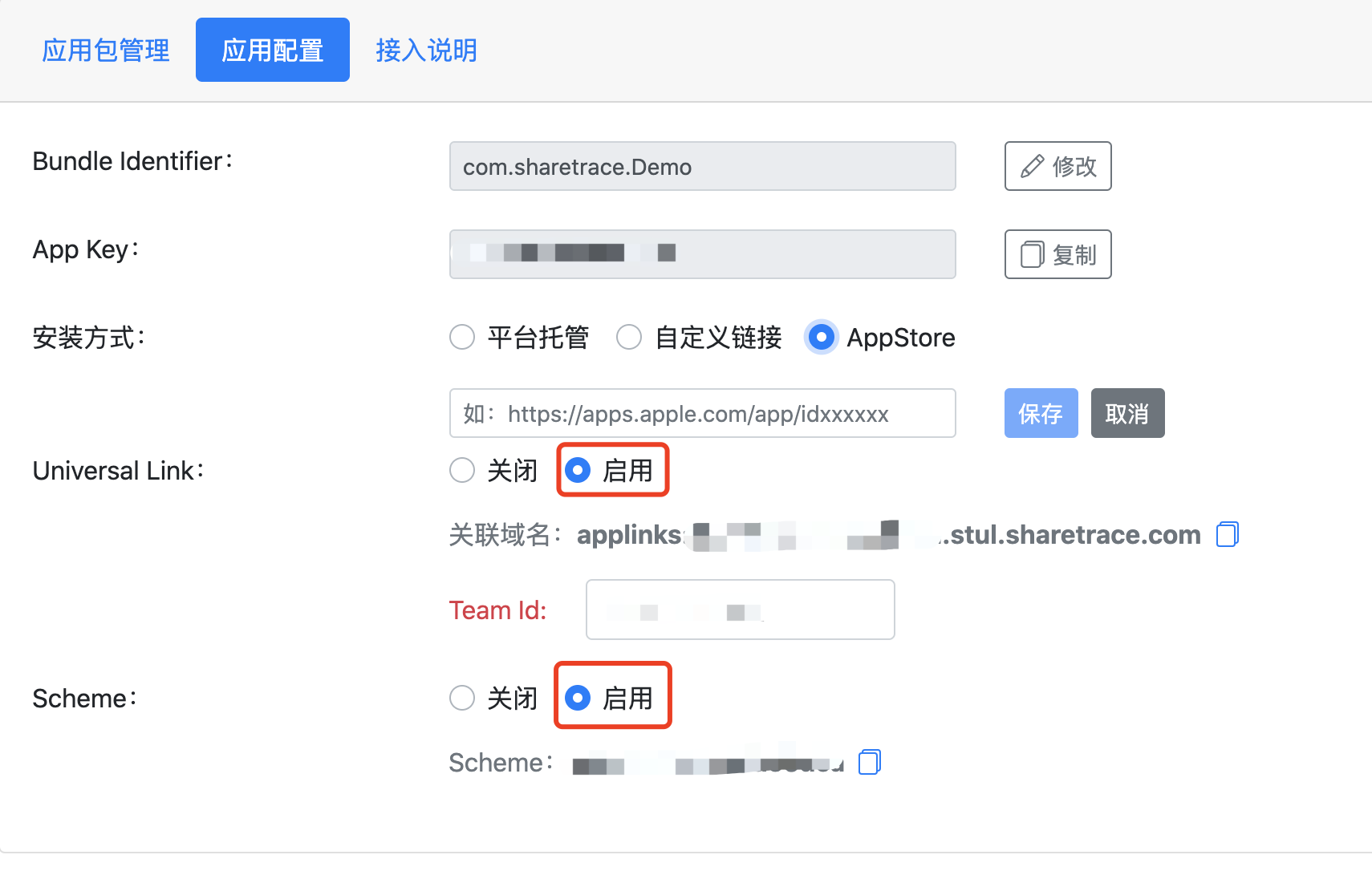Screen dimensions: 1372x871
Task: Click the Team Id input field
Action: pos(740,610)
